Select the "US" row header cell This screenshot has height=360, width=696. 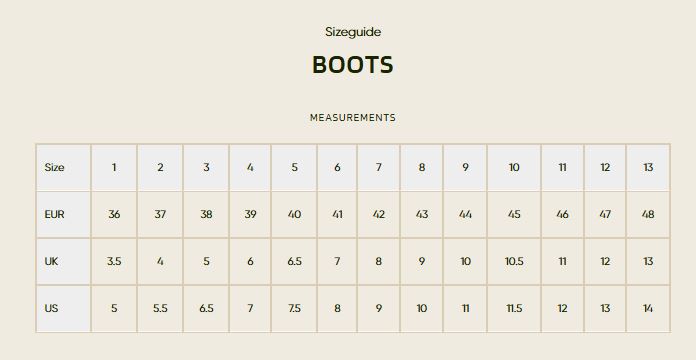tap(63, 309)
